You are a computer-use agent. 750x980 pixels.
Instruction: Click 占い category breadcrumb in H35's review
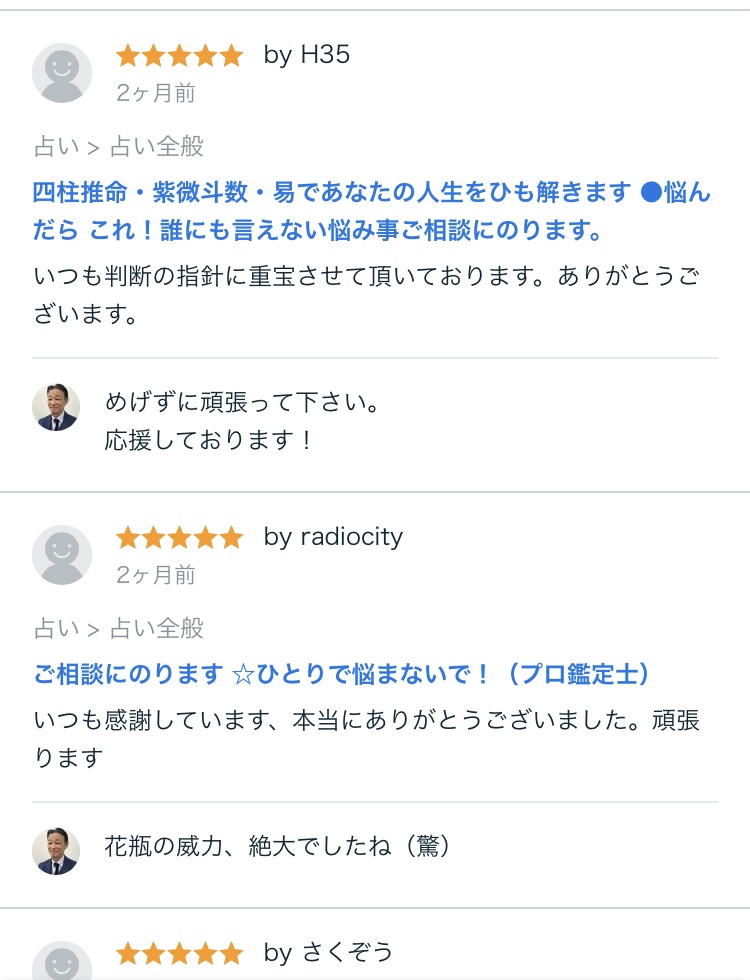[x=56, y=147]
